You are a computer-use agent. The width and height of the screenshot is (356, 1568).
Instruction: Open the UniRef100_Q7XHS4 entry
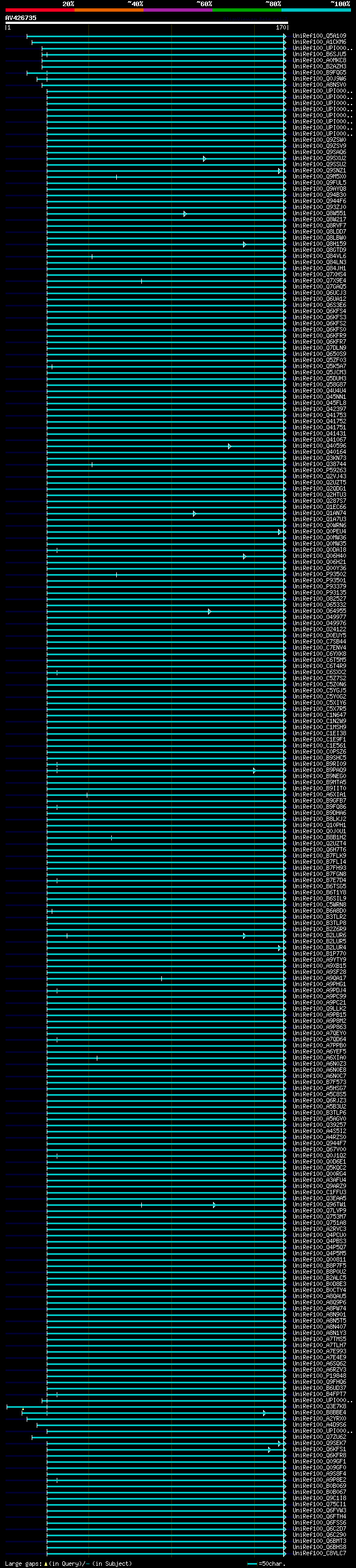coord(319,275)
